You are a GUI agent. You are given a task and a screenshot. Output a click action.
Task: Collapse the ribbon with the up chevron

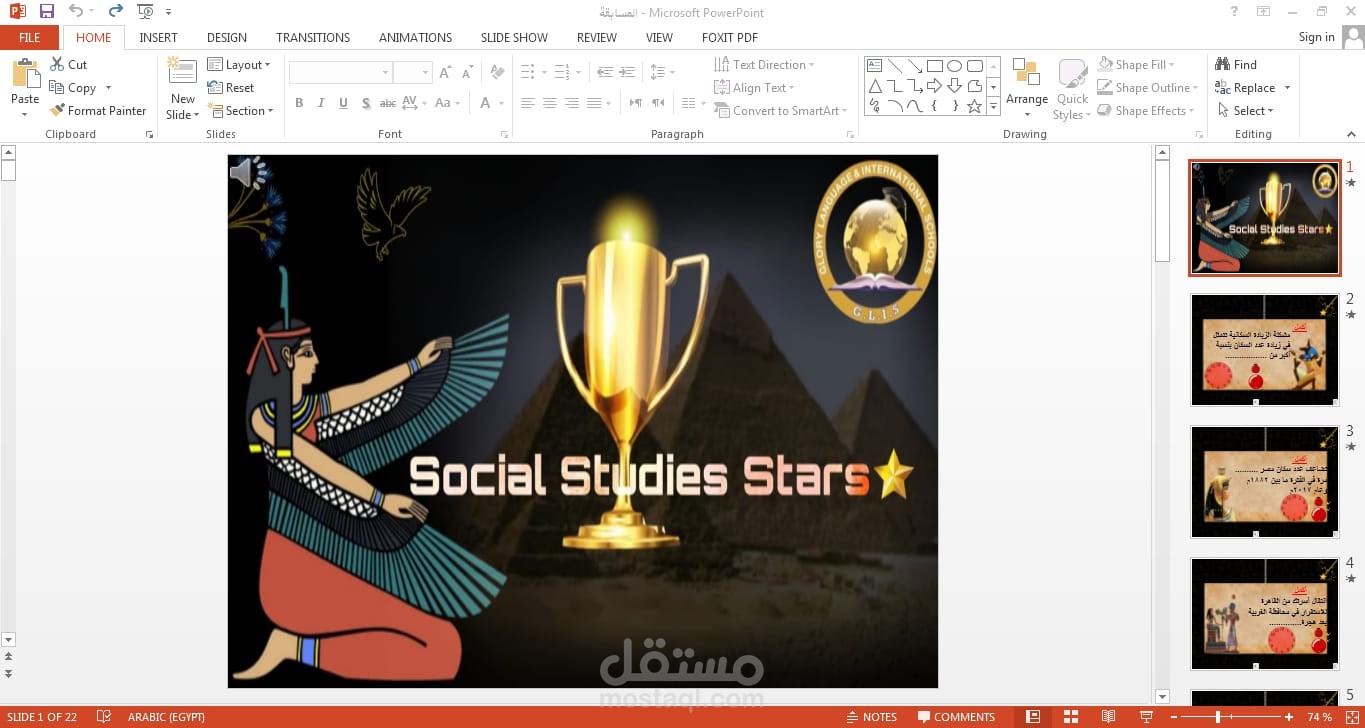1352,134
